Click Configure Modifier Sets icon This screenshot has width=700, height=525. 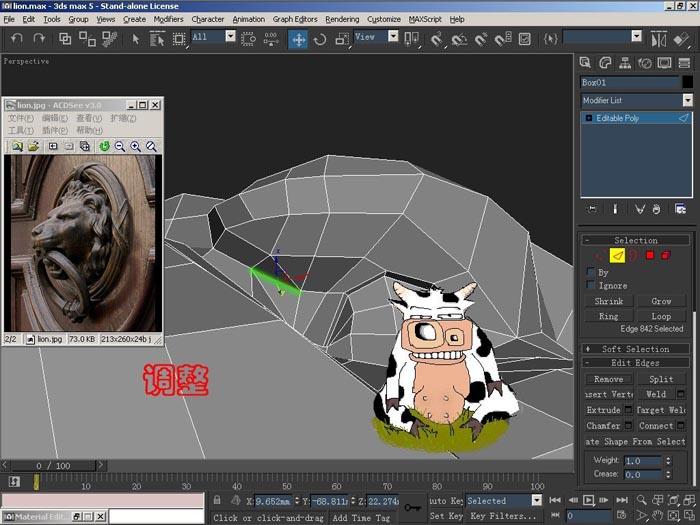point(680,209)
